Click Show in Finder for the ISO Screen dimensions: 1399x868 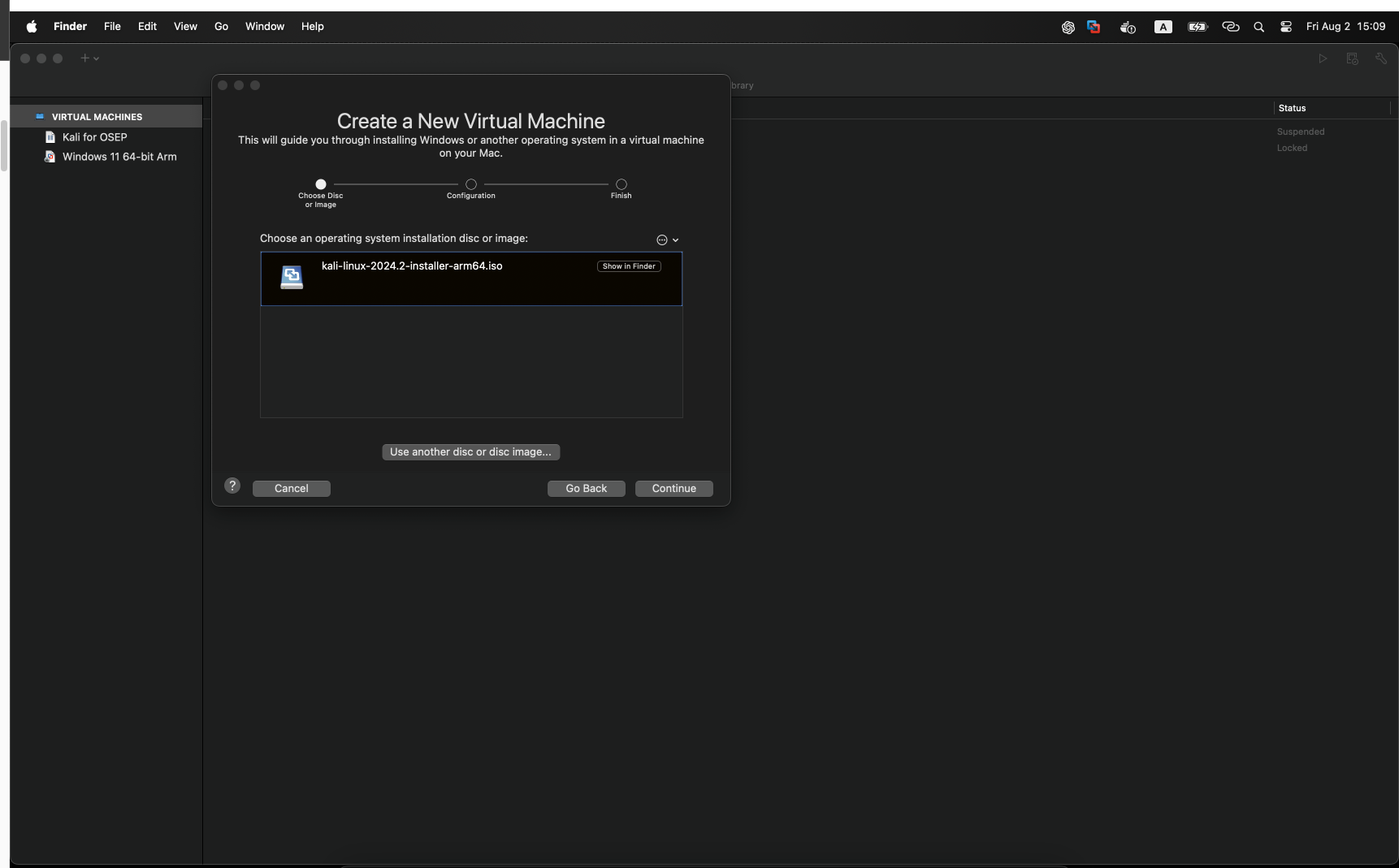click(629, 266)
